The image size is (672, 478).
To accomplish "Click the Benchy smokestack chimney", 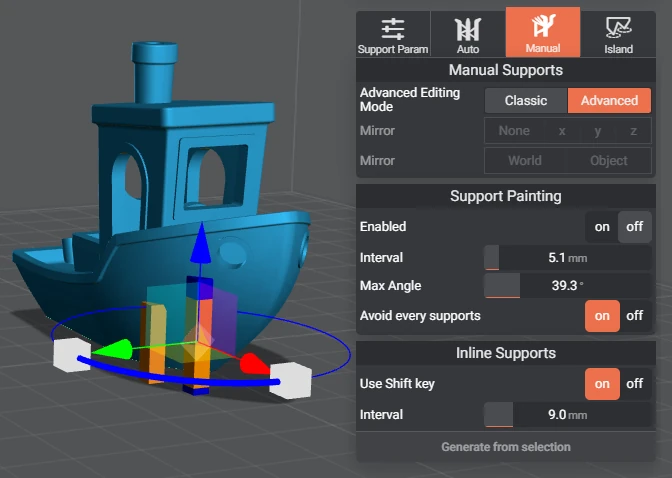I will click(x=154, y=71).
